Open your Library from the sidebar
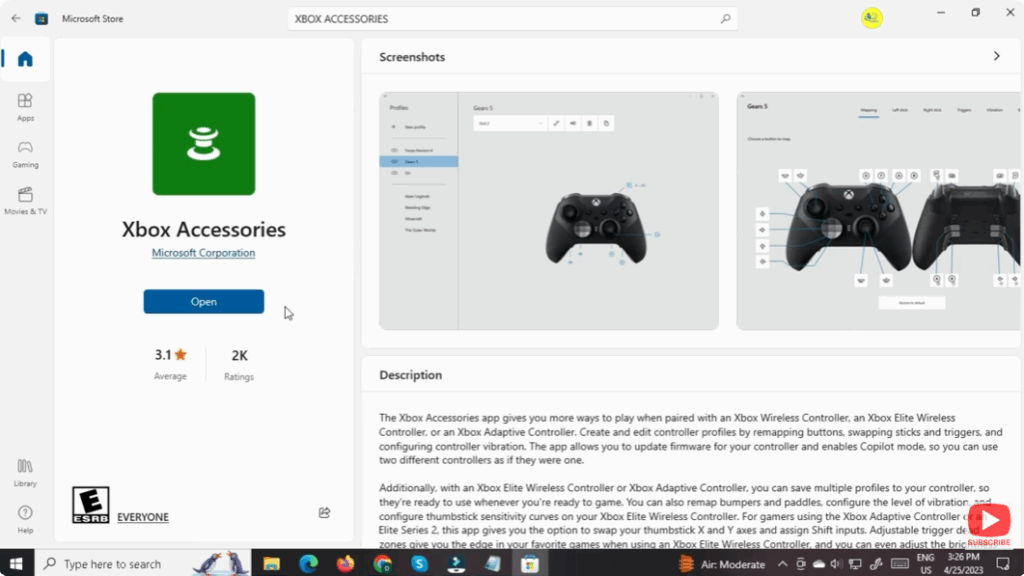Viewport: 1024px width, 576px height. click(25, 470)
